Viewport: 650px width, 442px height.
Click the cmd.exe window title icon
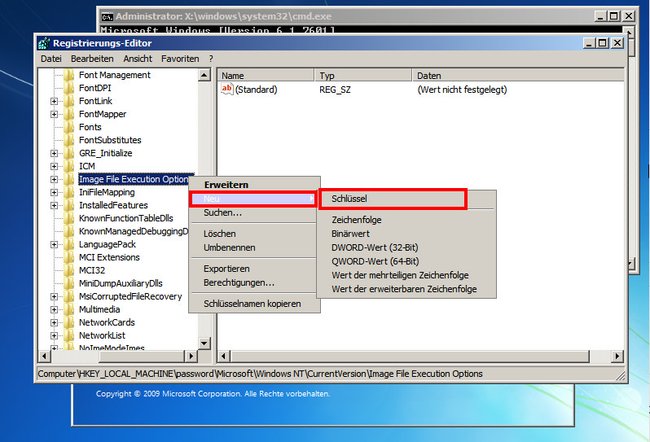pos(107,17)
